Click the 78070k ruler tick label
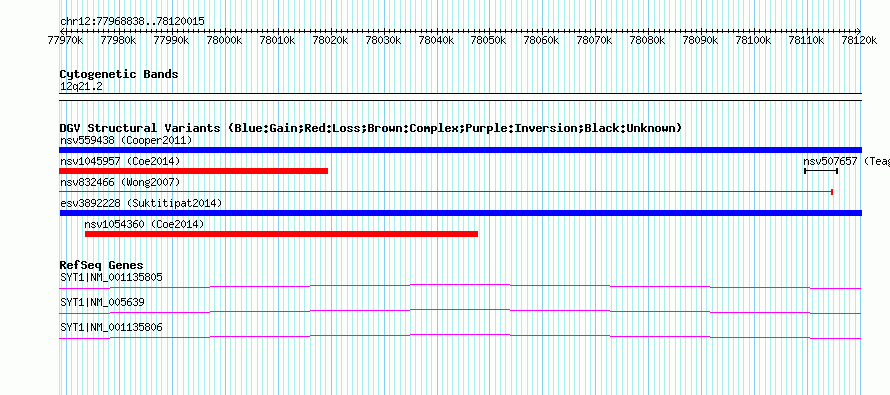Screen dimensions: 890x395 (x=595, y=40)
